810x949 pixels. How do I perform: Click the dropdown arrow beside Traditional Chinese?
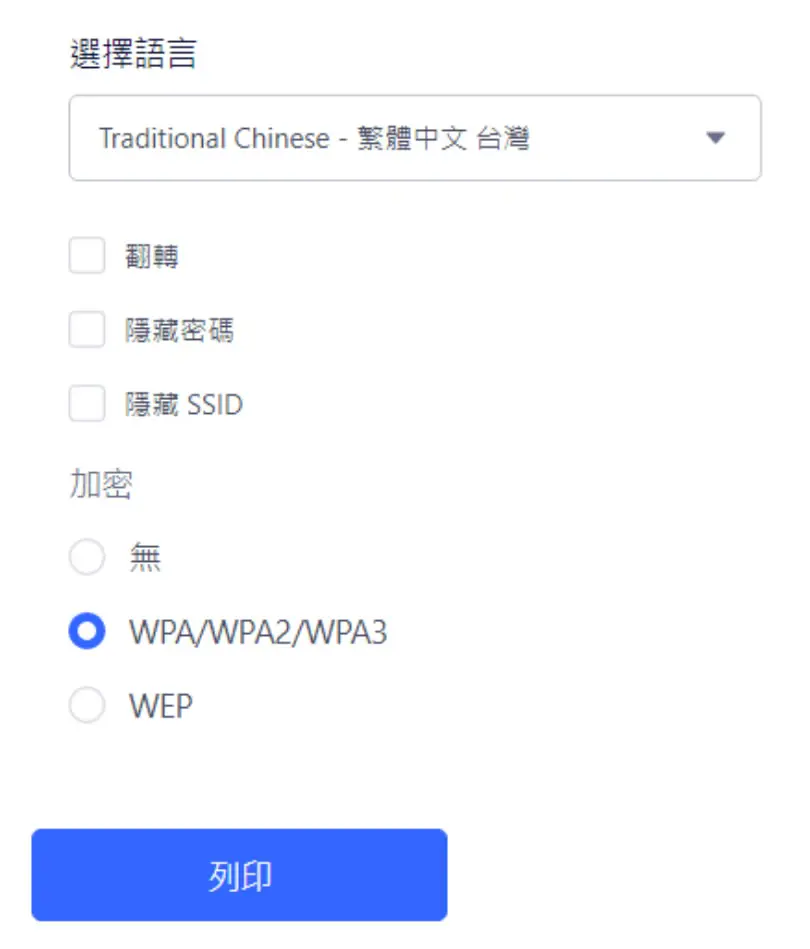[716, 138]
